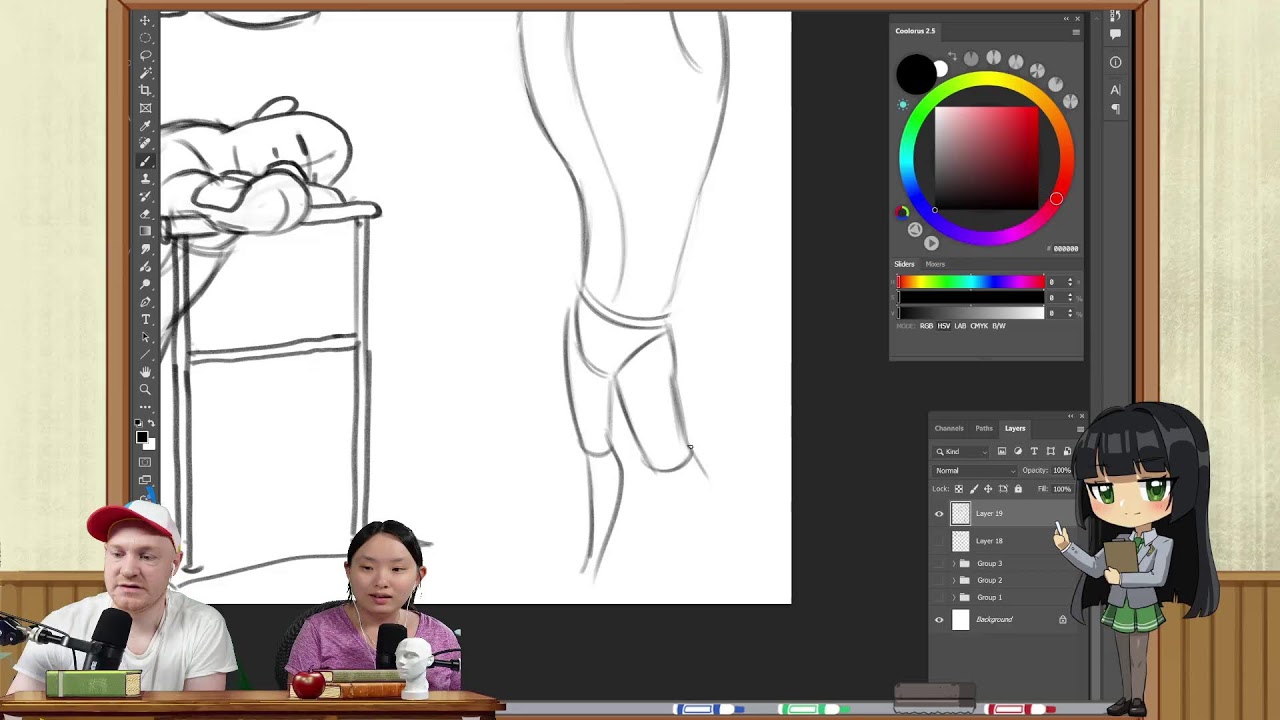Toggle Quick Mask mode in toolbar
This screenshot has width=1280, height=720.
pyautogui.click(x=145, y=462)
